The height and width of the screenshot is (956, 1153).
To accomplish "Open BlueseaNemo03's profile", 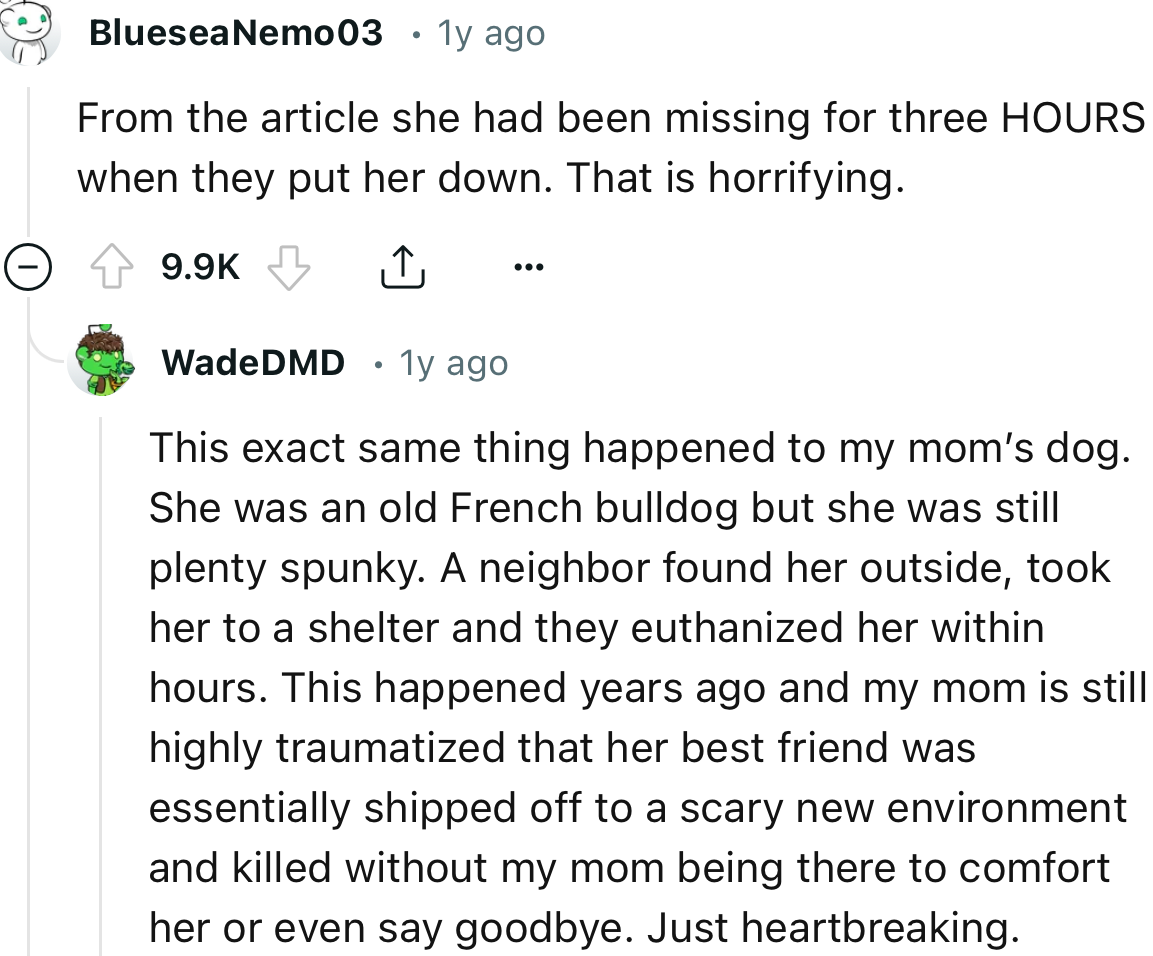I will click(235, 32).
